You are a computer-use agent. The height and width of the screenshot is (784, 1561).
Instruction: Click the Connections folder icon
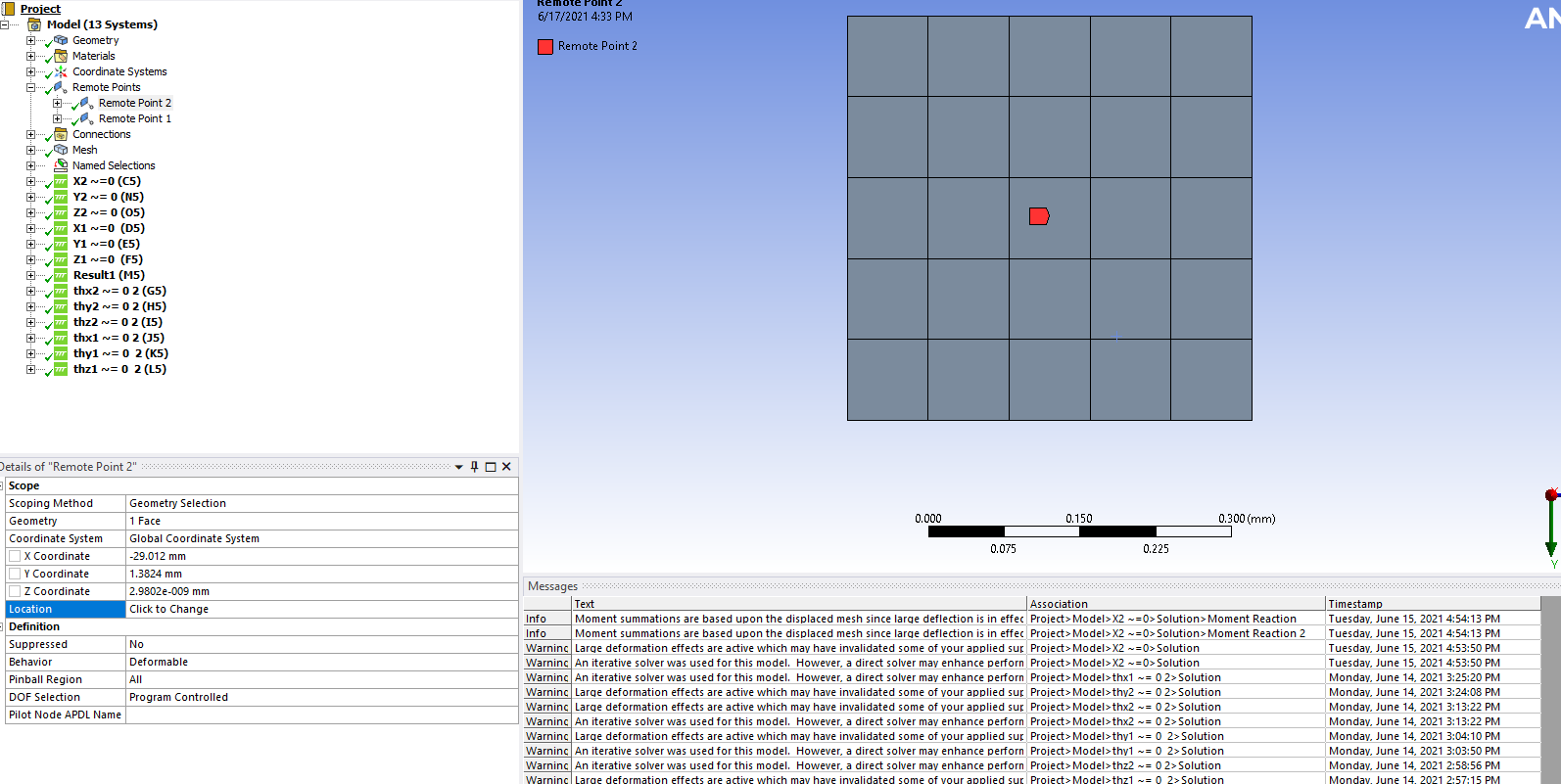click(61, 134)
